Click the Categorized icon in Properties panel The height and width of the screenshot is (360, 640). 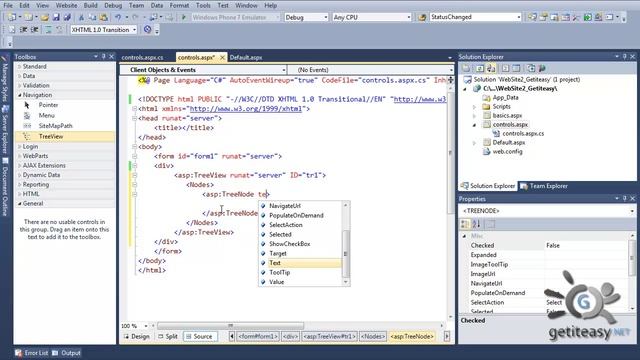point(465,224)
